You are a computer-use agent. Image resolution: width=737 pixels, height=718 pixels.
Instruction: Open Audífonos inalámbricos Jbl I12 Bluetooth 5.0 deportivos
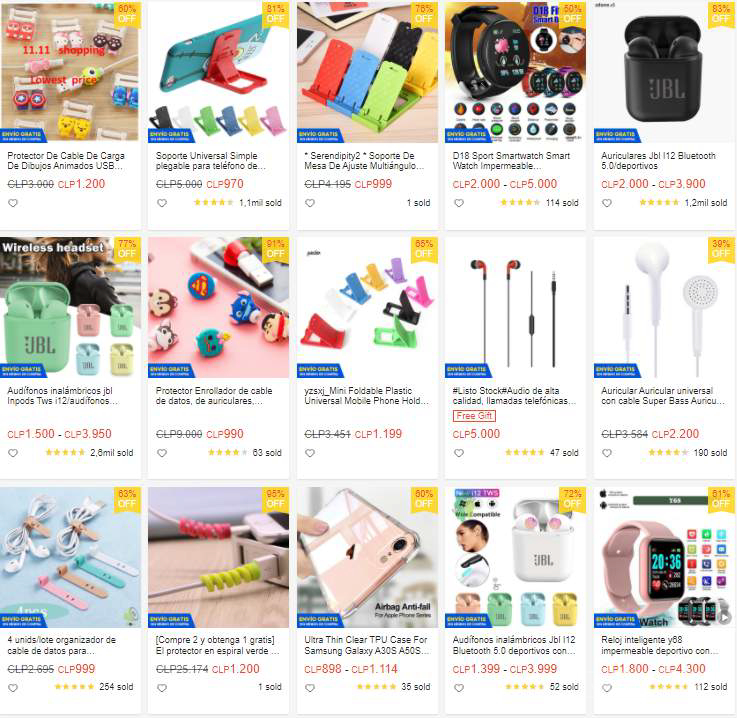pyautogui.click(x=514, y=645)
